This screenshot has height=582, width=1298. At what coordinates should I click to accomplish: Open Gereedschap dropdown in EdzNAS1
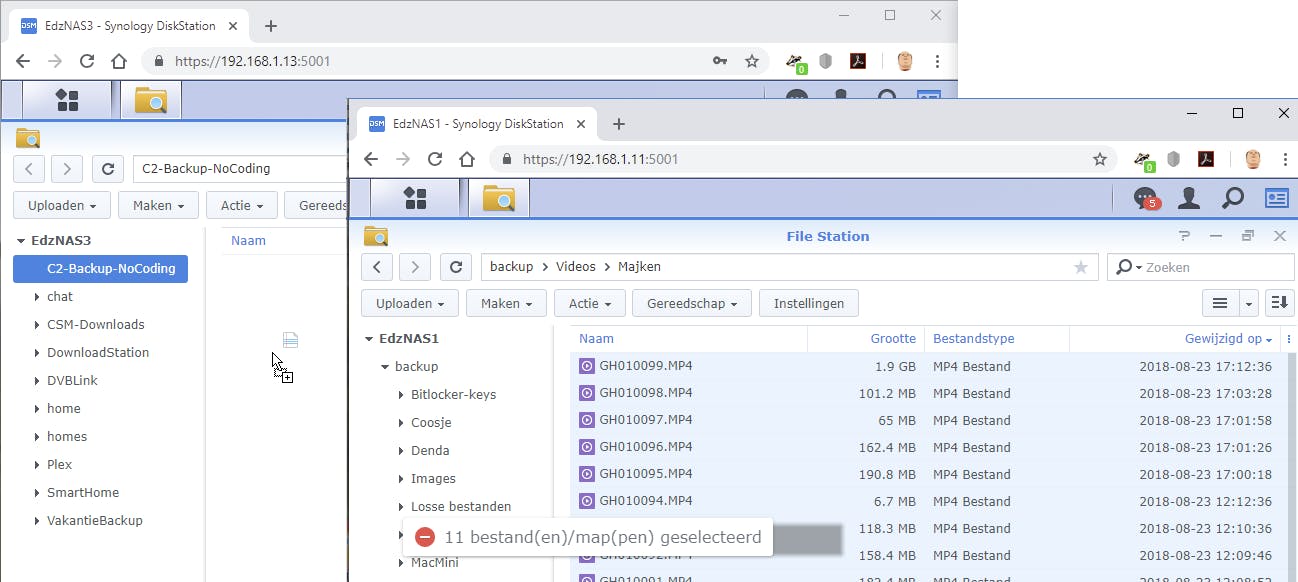(x=692, y=303)
